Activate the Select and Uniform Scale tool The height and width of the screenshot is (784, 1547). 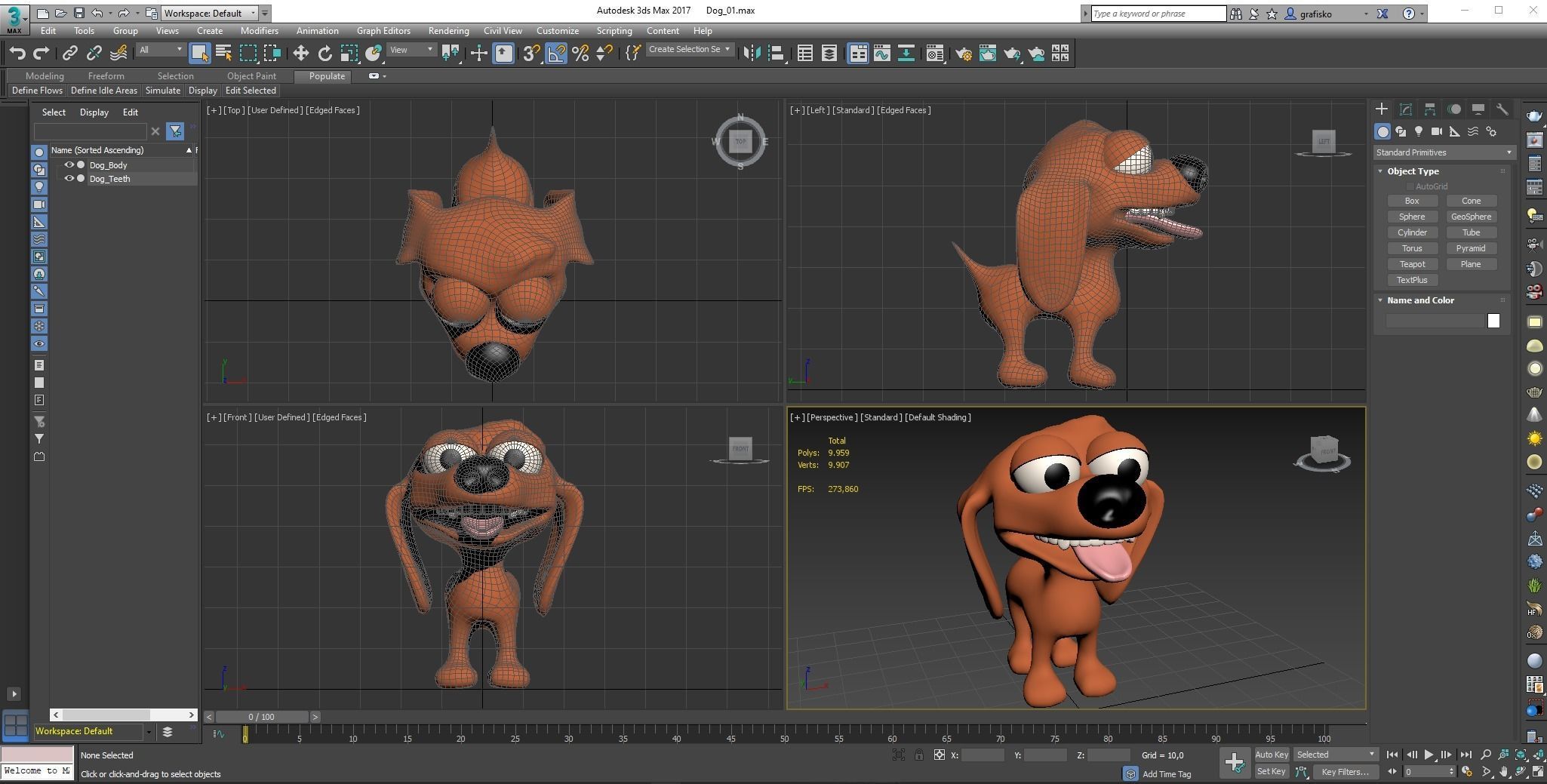(x=349, y=53)
